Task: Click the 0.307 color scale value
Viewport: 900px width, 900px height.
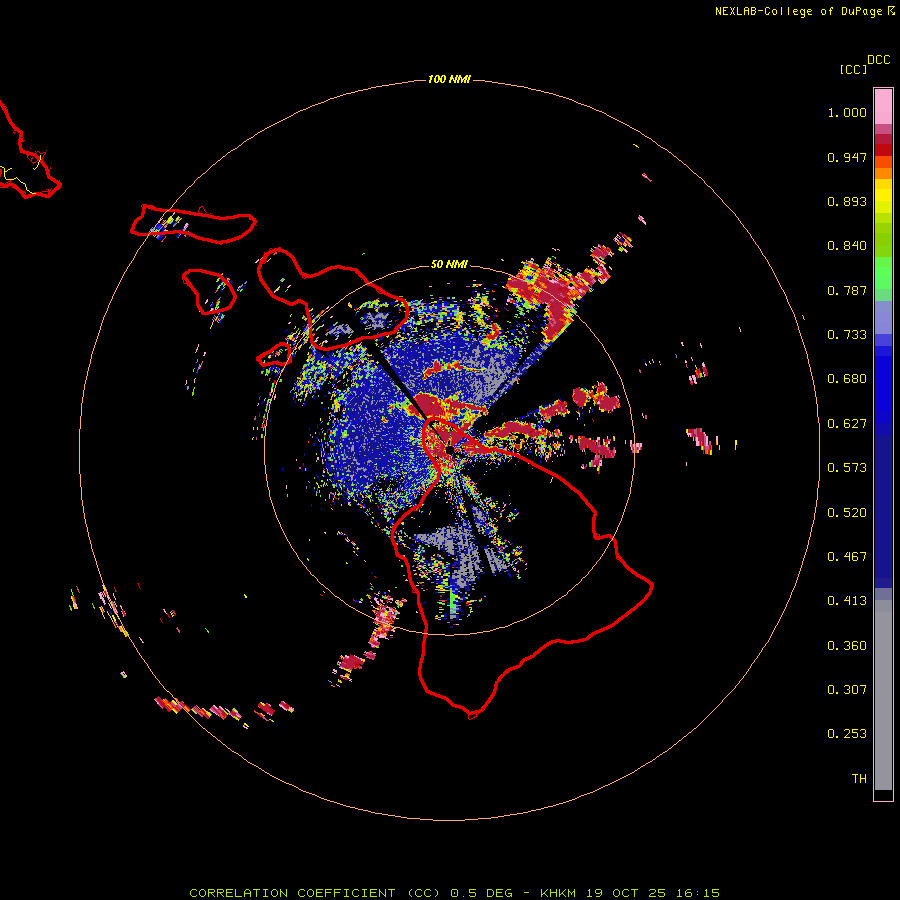Action: point(847,690)
